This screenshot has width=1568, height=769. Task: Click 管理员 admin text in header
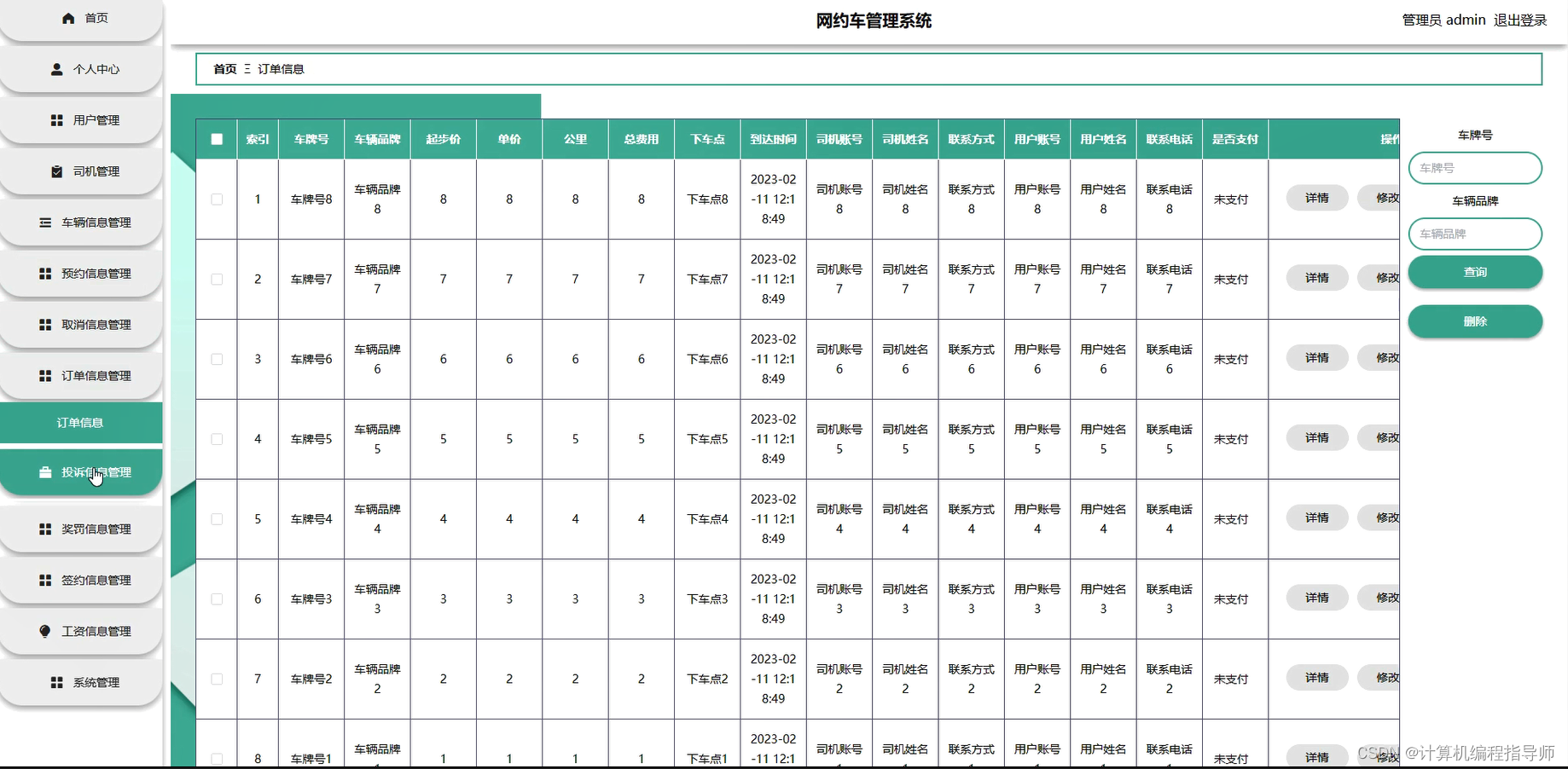tap(1443, 20)
